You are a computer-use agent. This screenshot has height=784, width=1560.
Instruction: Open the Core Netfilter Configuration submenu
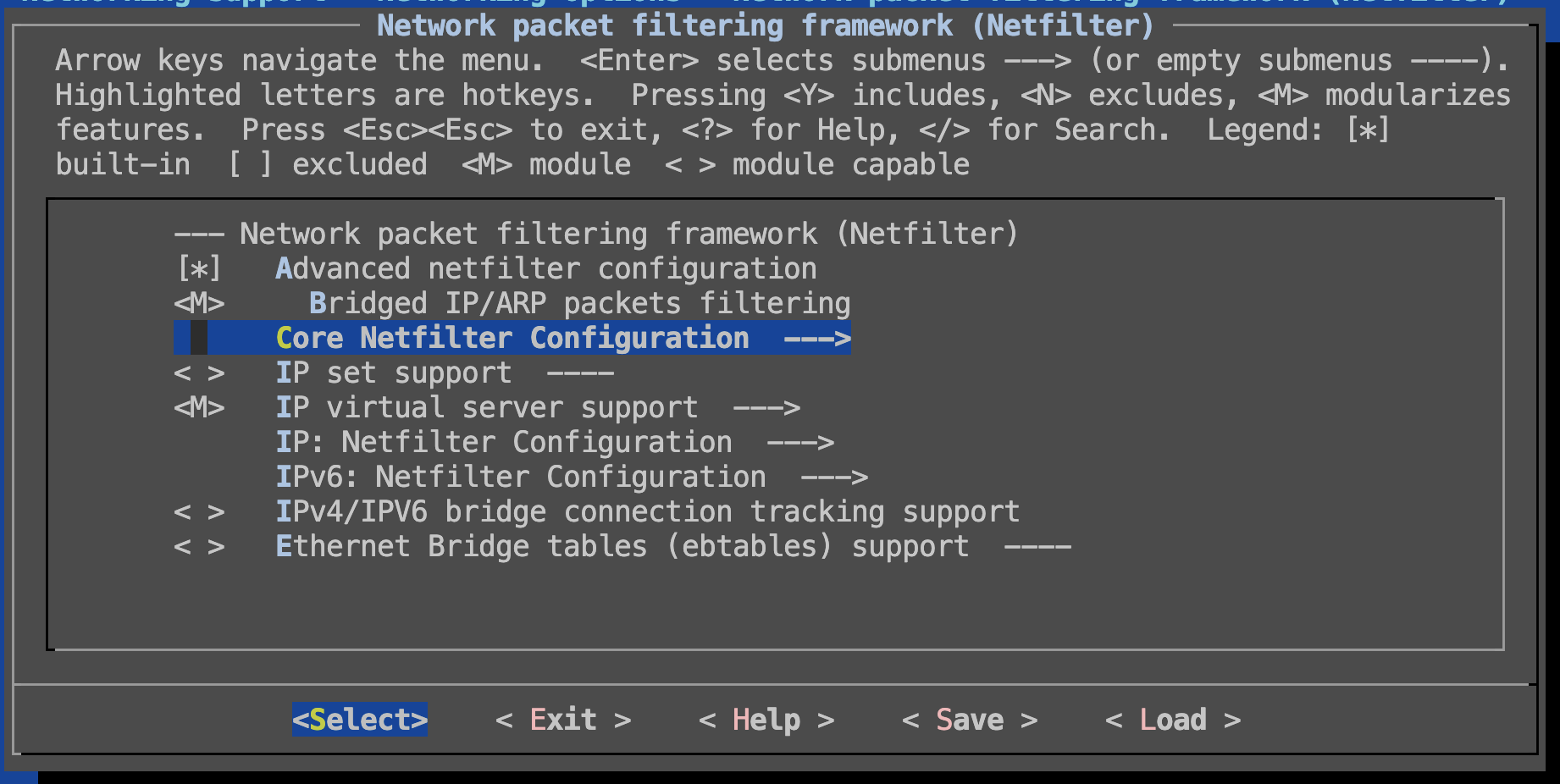(x=512, y=339)
